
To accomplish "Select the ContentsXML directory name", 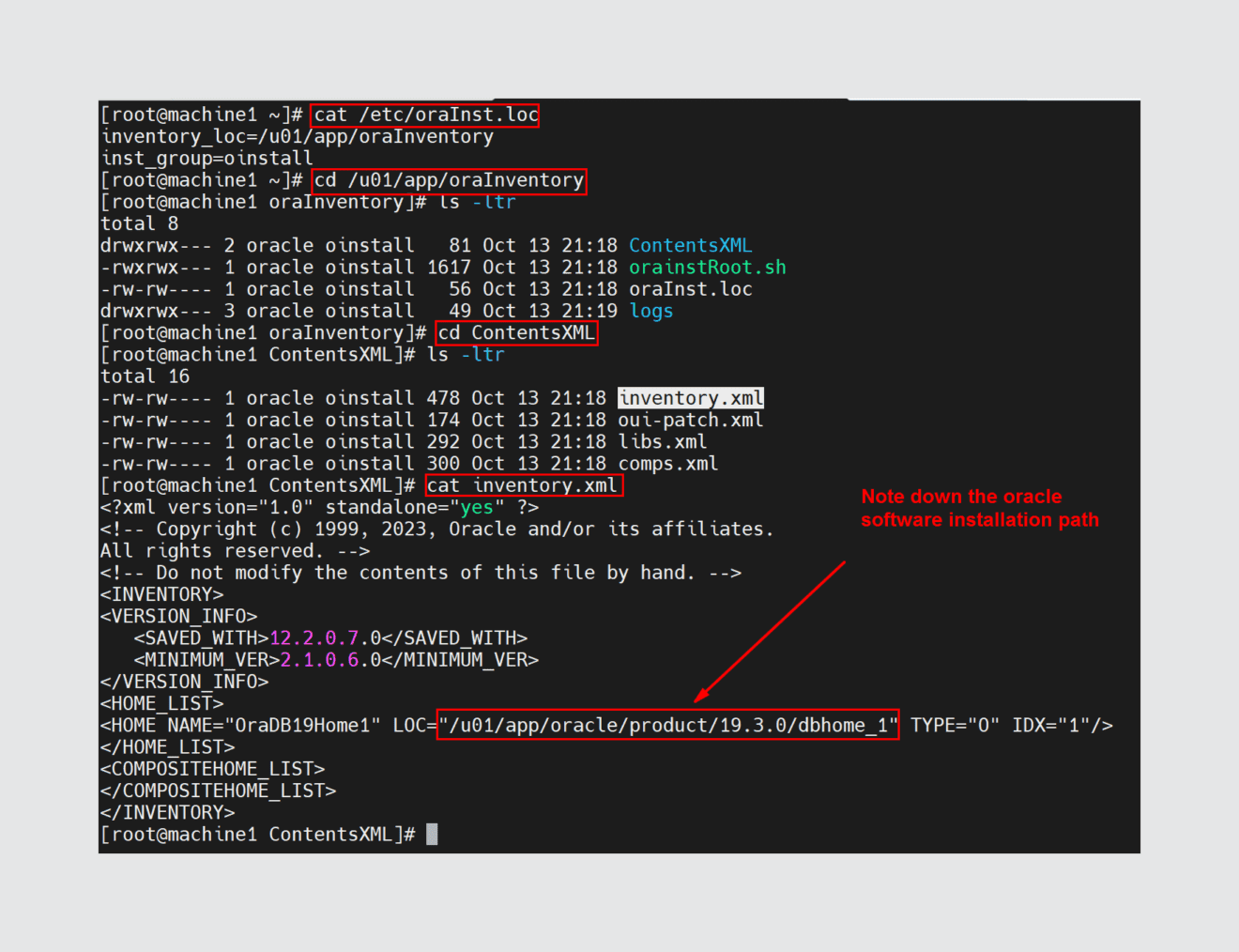I will 691,244.
